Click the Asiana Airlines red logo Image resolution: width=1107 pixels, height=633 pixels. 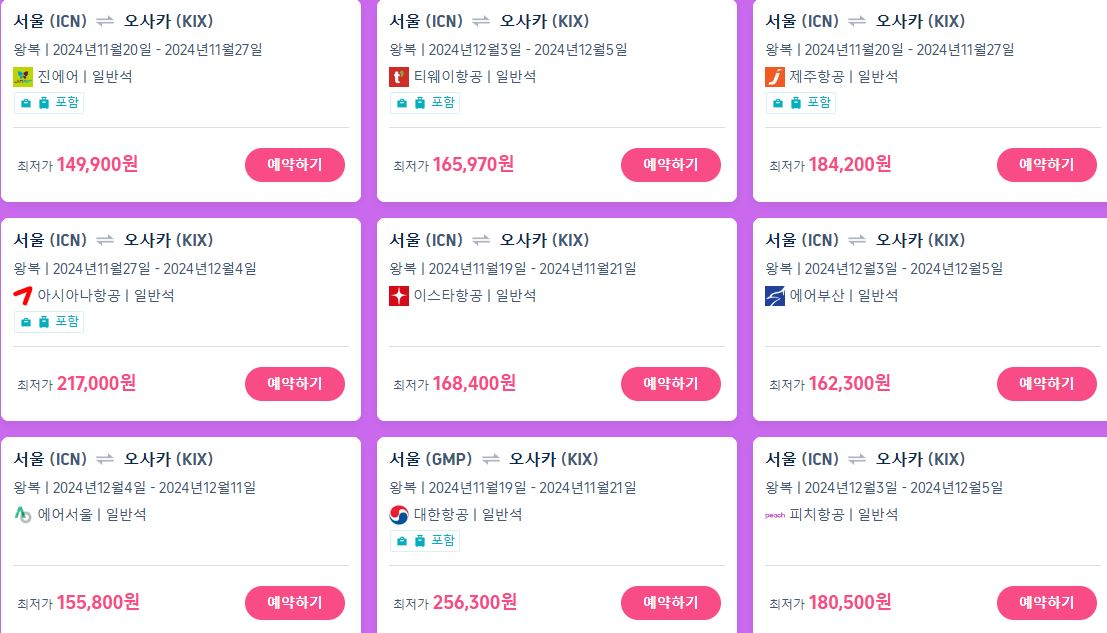pyautogui.click(x=23, y=295)
